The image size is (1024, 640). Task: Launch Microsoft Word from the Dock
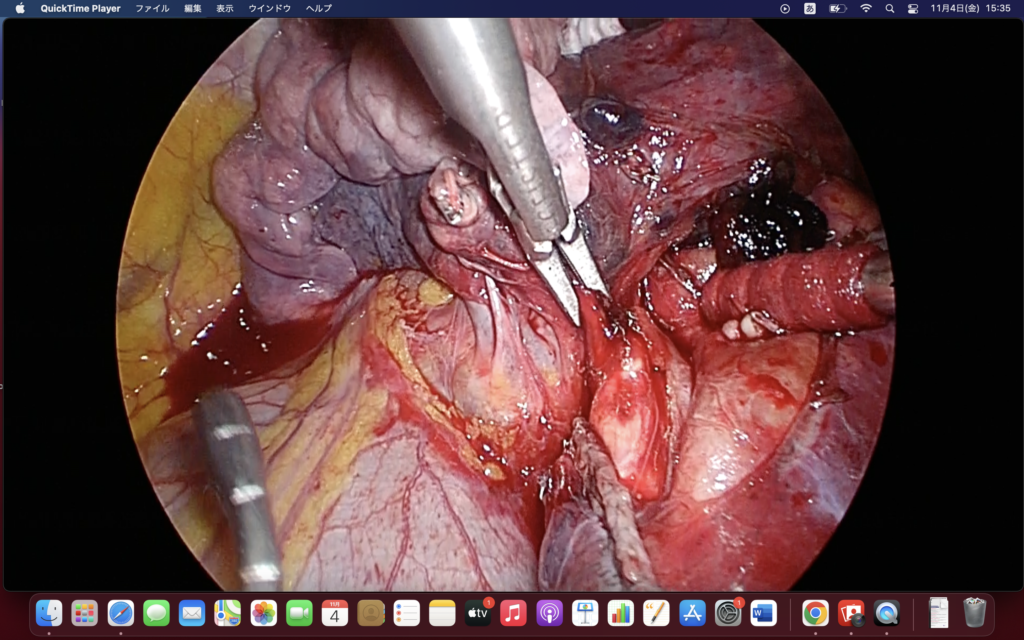(764, 612)
